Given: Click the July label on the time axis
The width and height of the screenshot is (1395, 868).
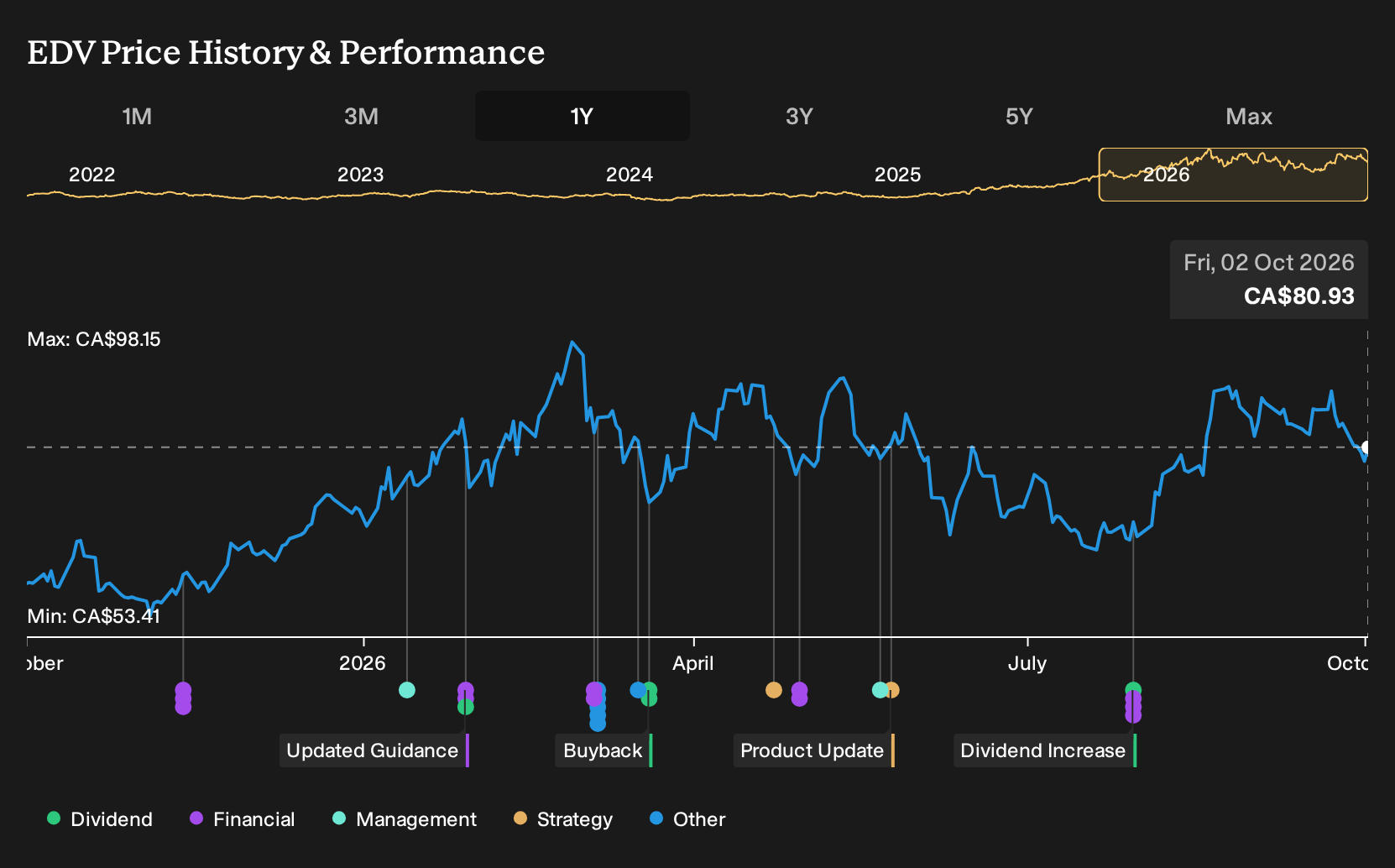Looking at the screenshot, I should click(x=1027, y=663).
